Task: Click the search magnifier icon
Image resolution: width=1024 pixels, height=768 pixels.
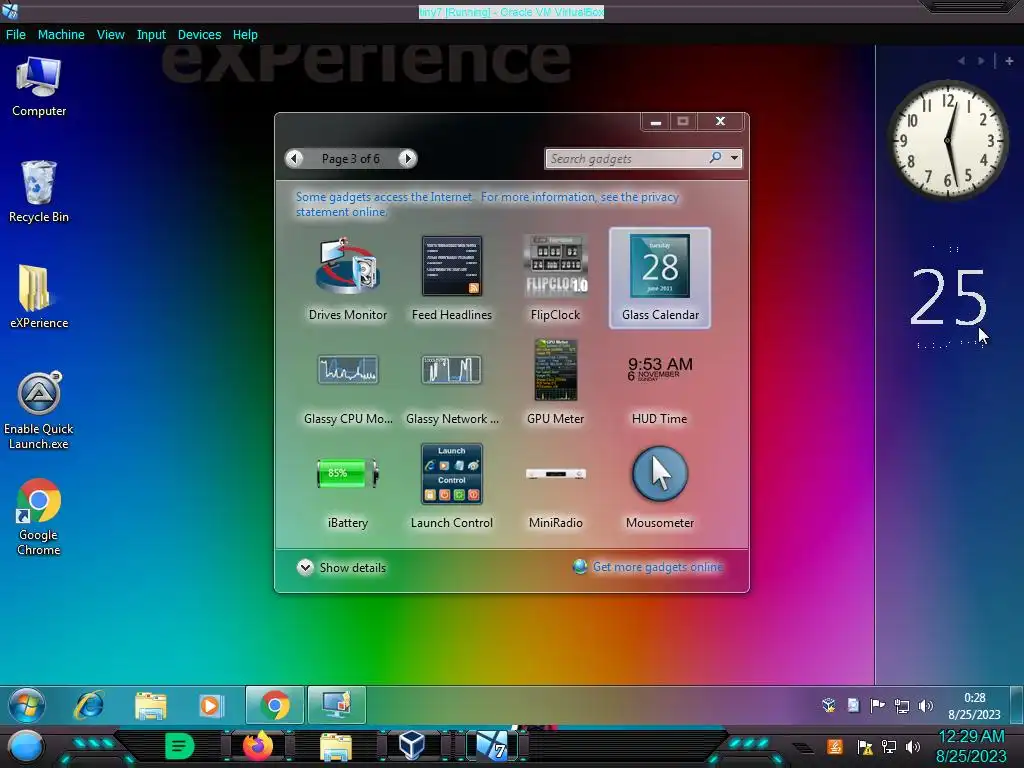Action: pos(716,157)
